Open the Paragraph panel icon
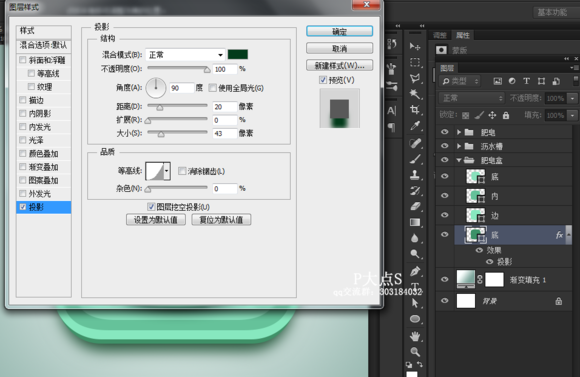 (391, 127)
